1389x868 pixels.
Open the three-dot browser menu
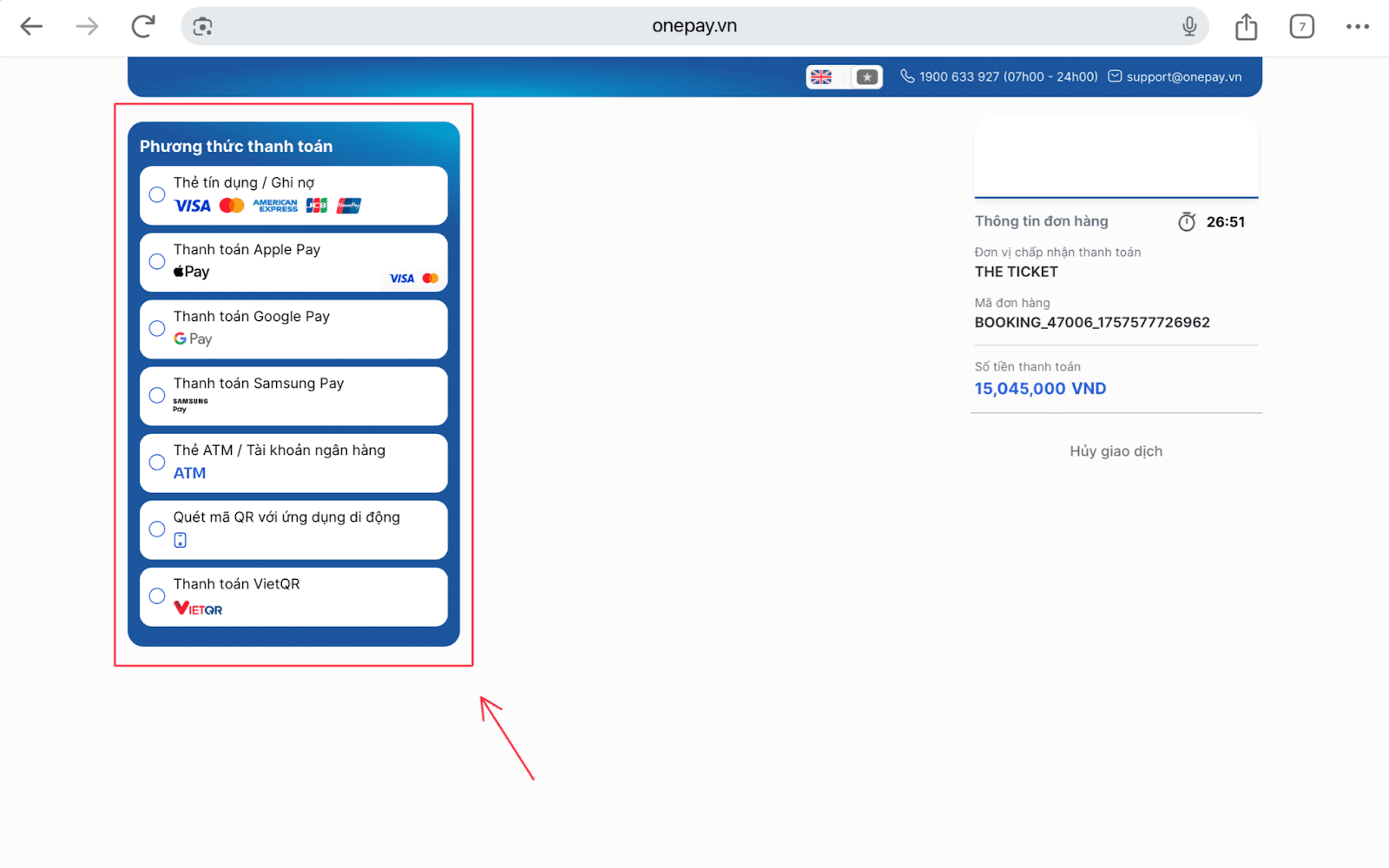tap(1357, 27)
